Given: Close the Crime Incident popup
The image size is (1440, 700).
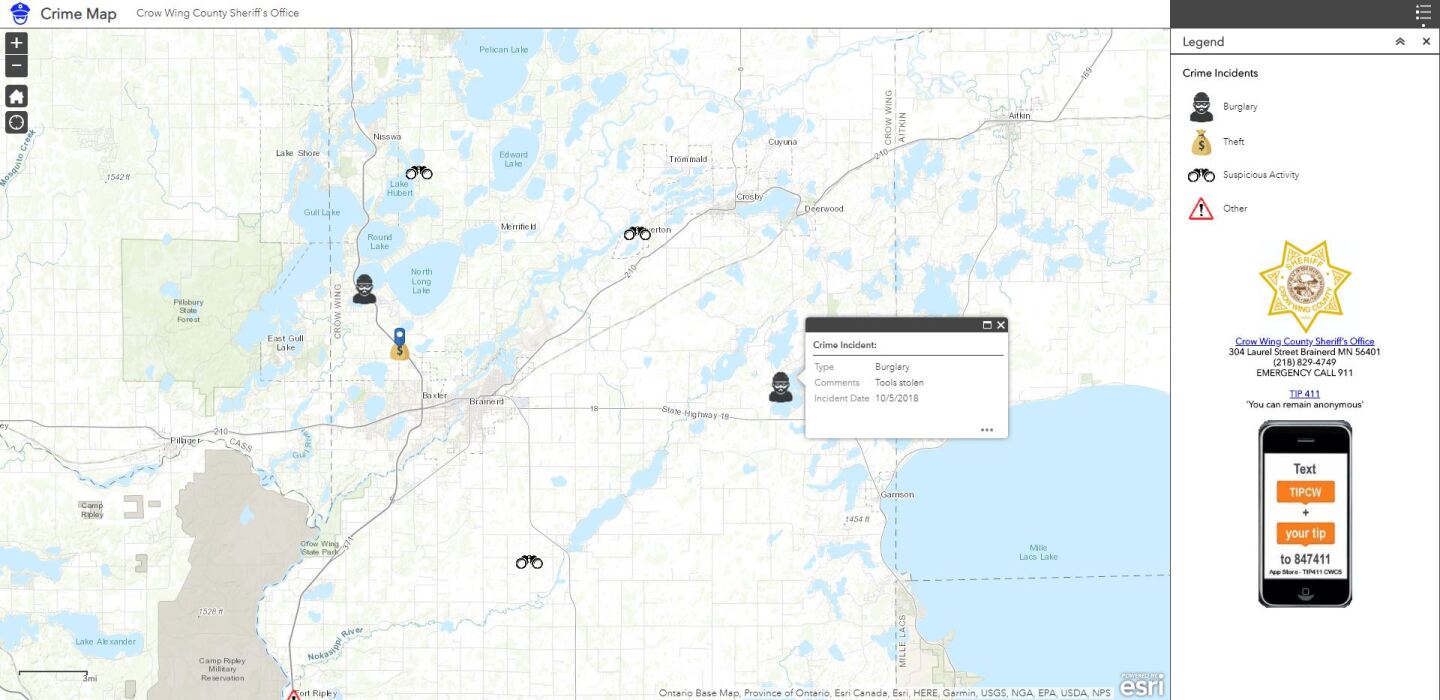Looking at the screenshot, I should [x=1001, y=325].
